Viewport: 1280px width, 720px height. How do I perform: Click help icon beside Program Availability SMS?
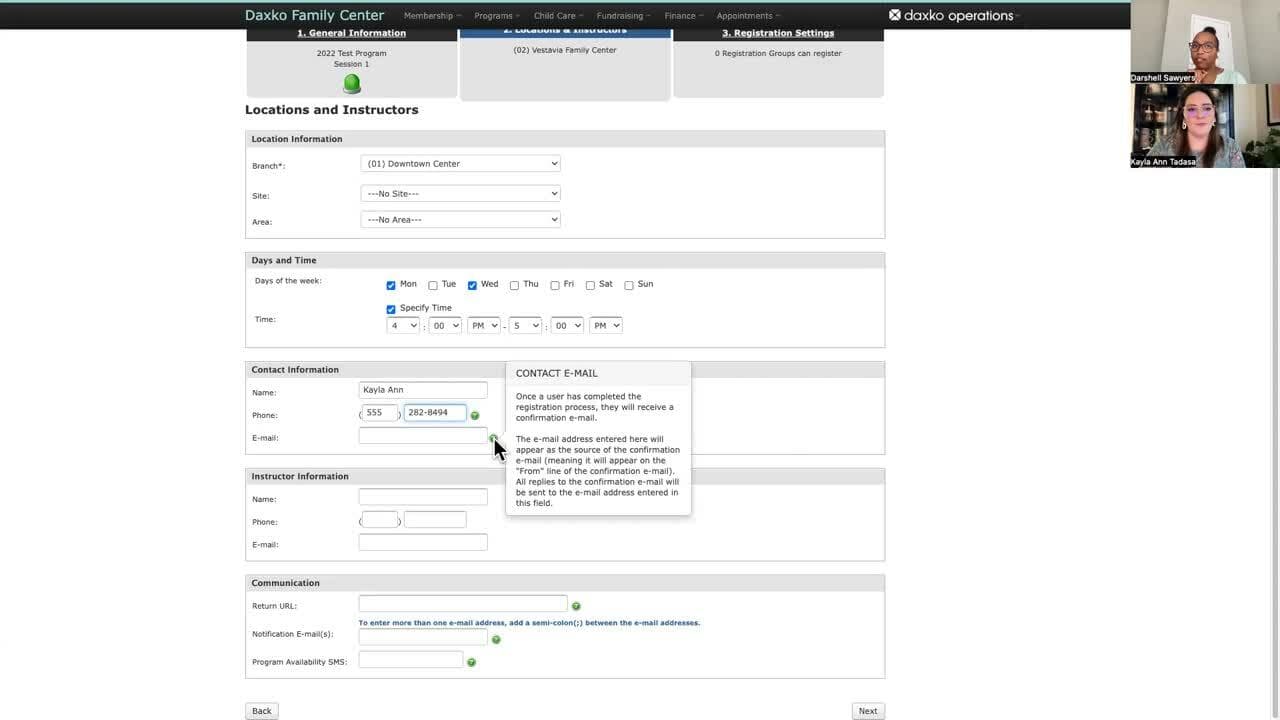[x=471, y=662]
